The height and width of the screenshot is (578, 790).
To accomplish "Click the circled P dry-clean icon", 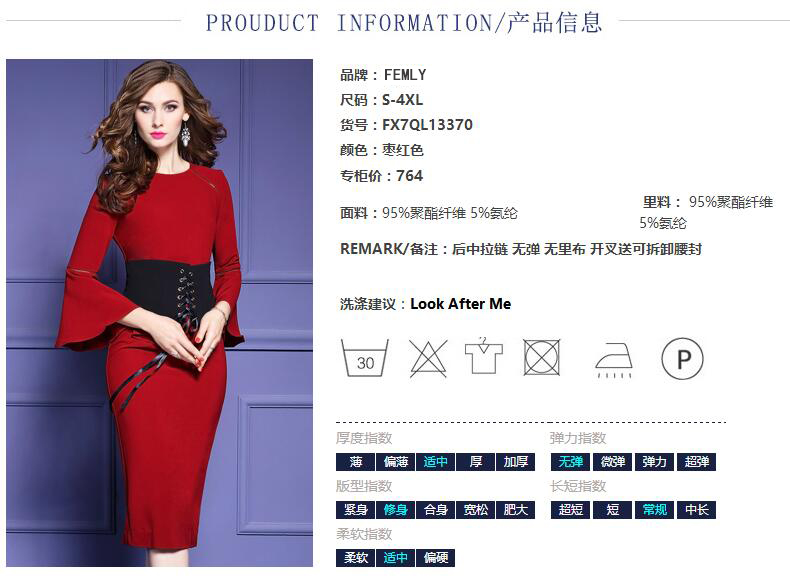I will (682, 359).
